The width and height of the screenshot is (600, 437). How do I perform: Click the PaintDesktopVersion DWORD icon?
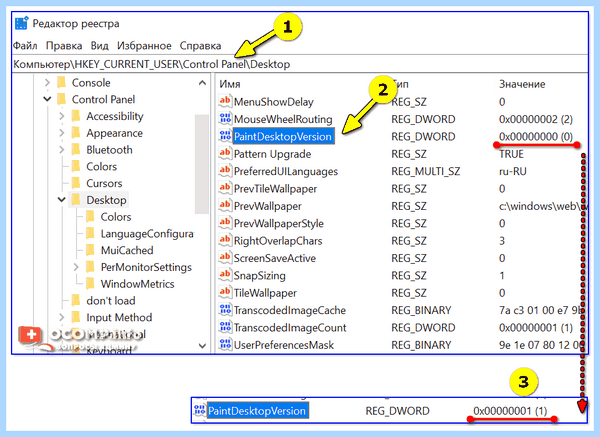[225, 136]
